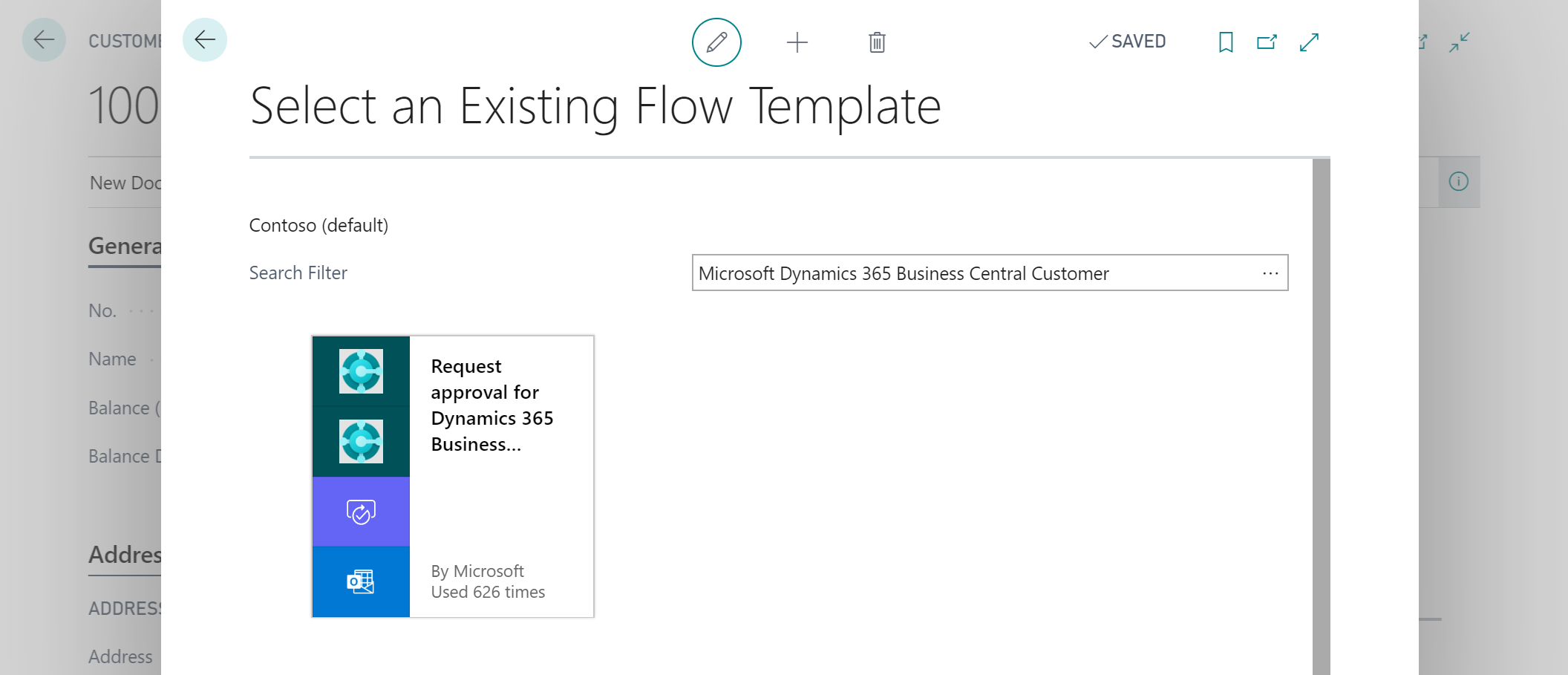Click the Contoso (default) environment label
Screen dimensions: 1568x675
coord(318,225)
